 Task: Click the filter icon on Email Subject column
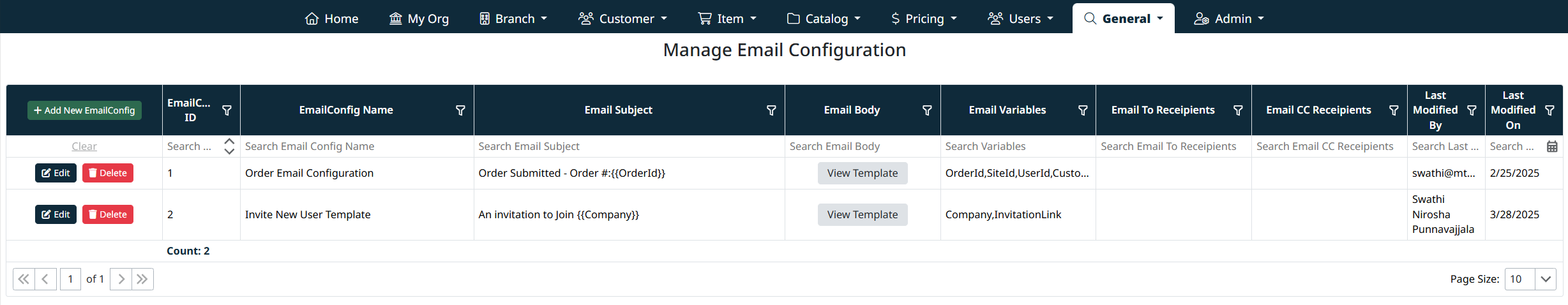point(771,110)
